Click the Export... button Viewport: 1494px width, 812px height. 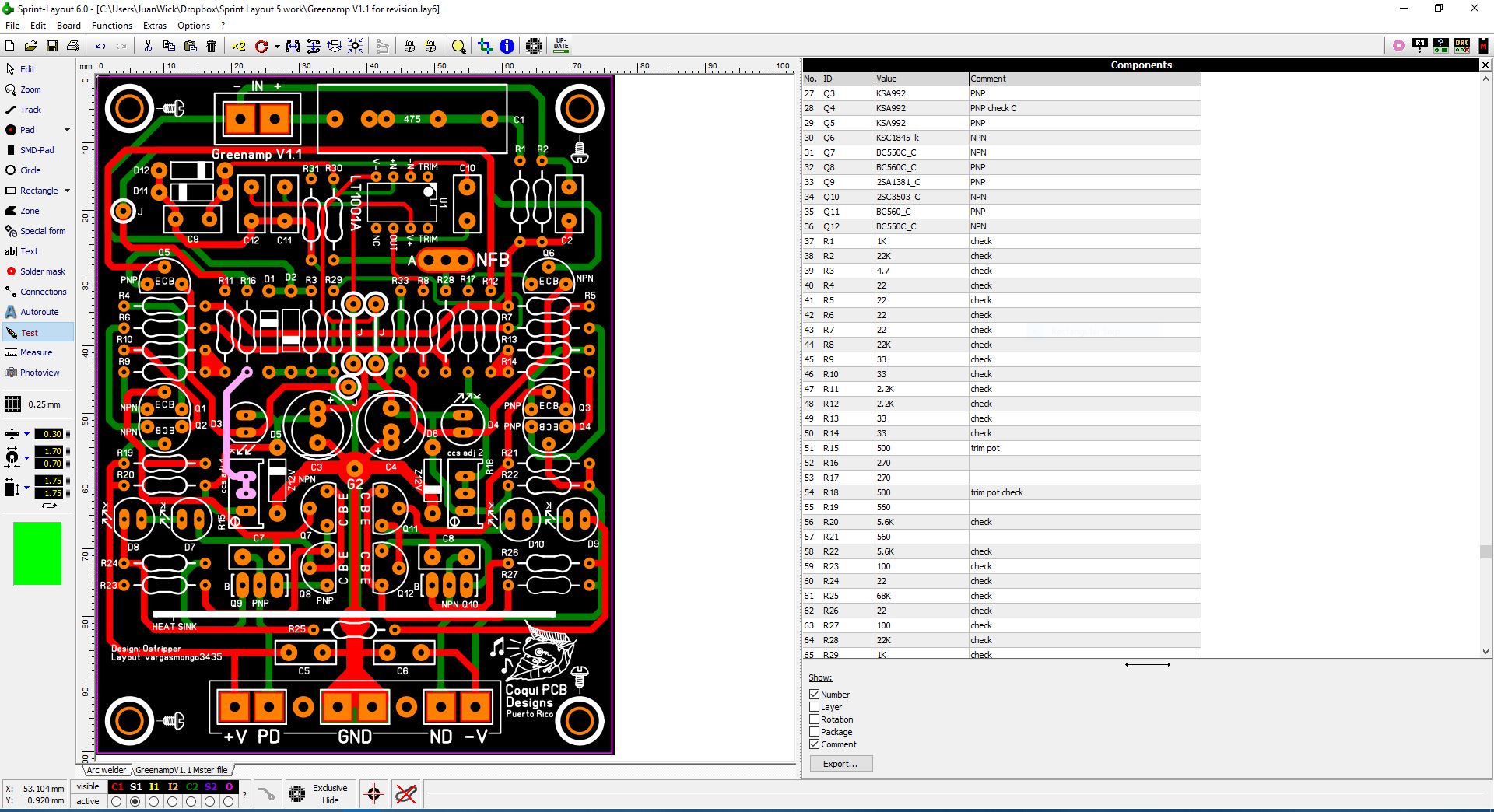pyautogui.click(x=840, y=764)
